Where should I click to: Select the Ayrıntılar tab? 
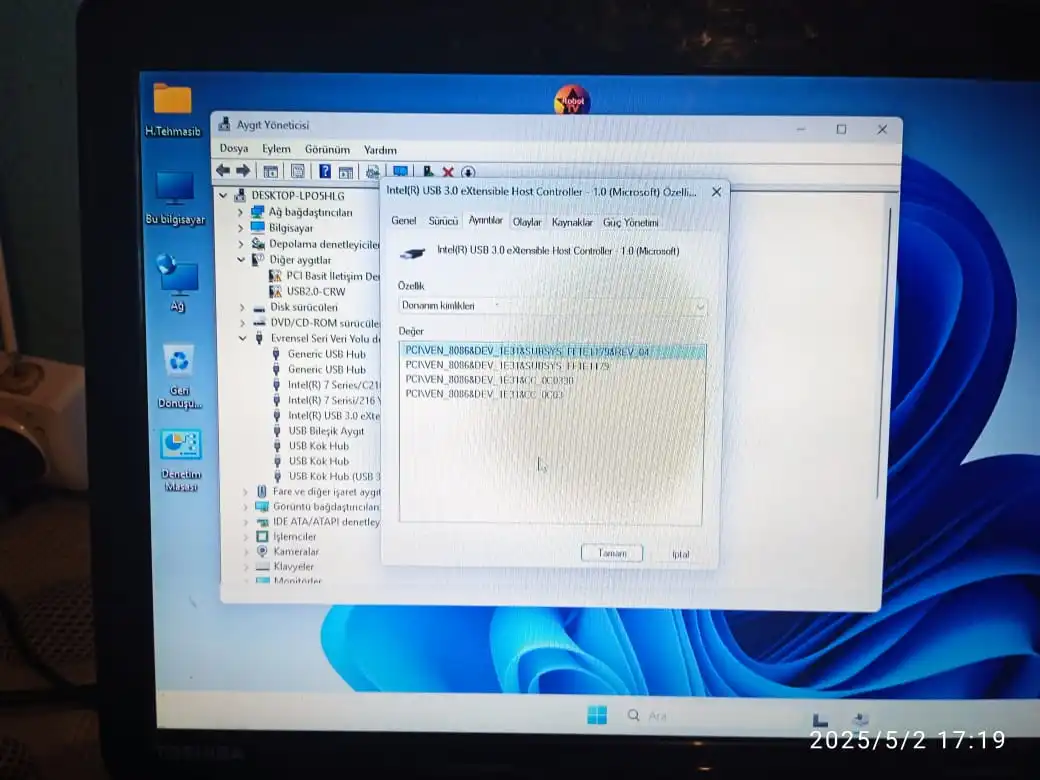[x=486, y=220]
